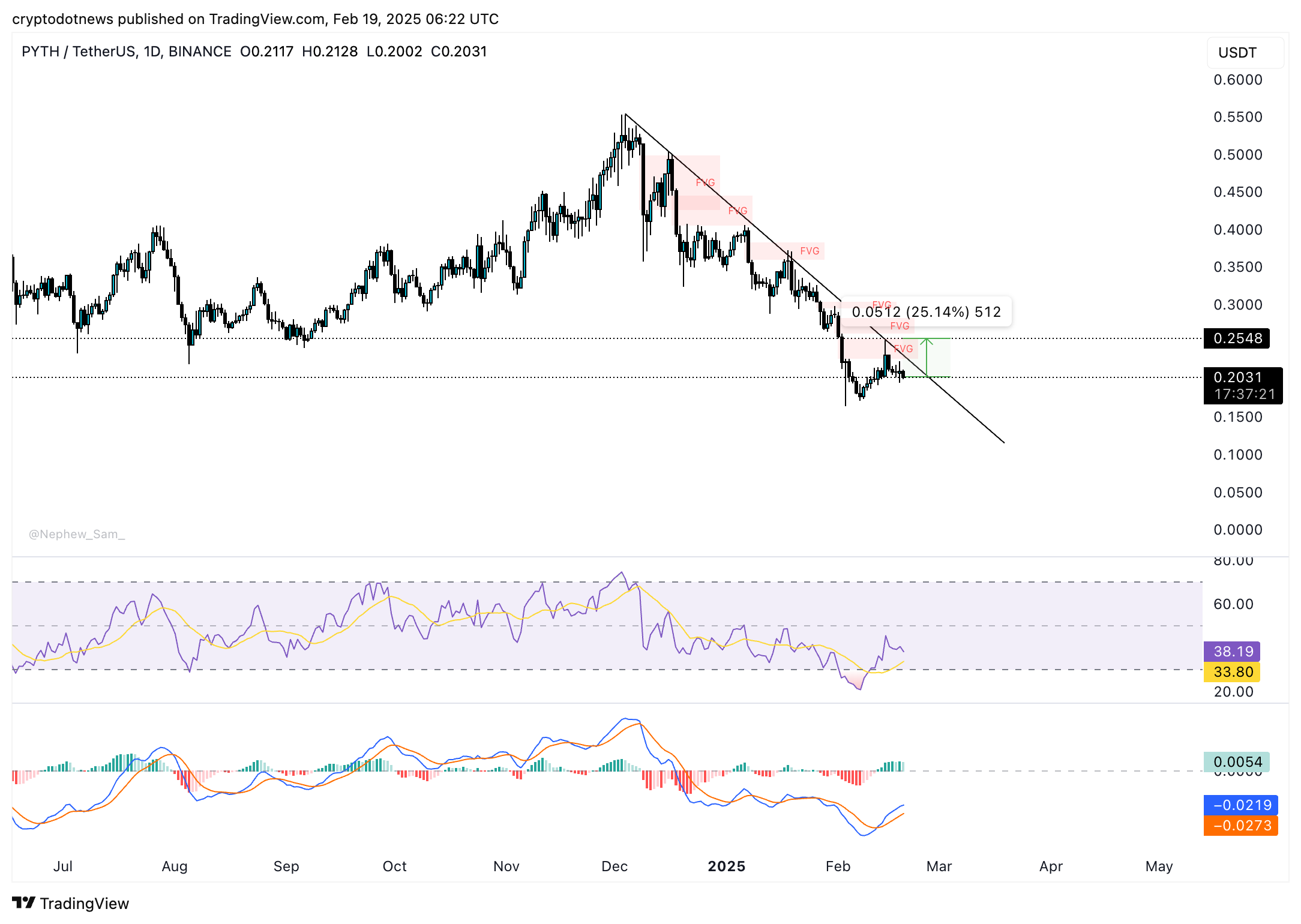Click the yellow 33.80 RSI average label

(1233, 672)
